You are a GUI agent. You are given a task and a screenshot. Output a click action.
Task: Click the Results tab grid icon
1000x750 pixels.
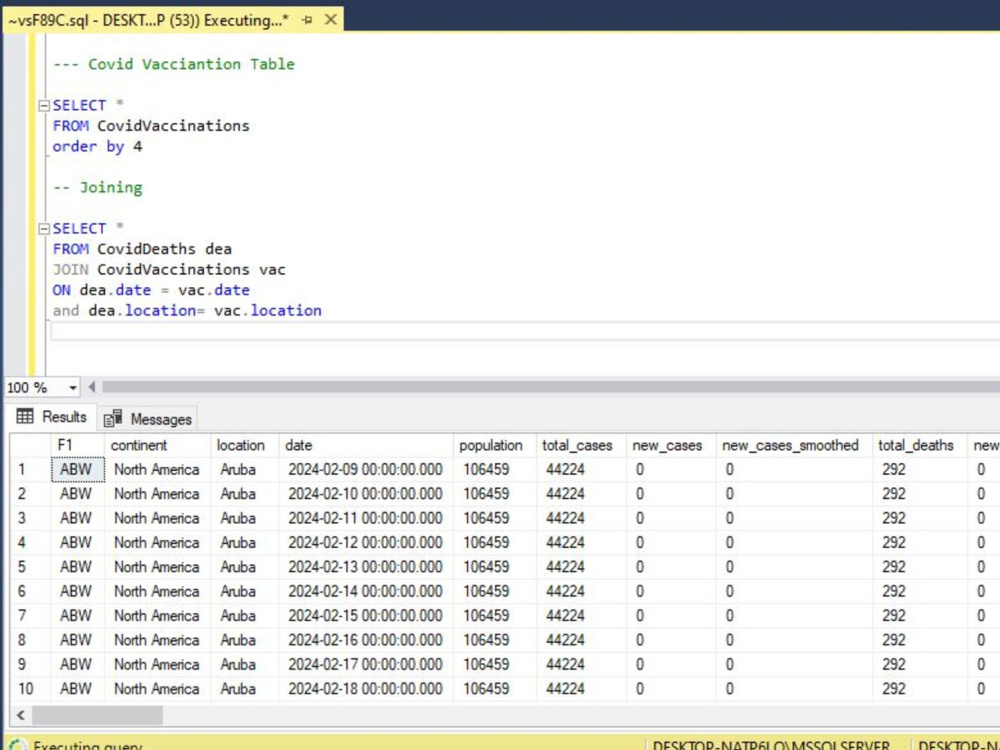(x=26, y=416)
